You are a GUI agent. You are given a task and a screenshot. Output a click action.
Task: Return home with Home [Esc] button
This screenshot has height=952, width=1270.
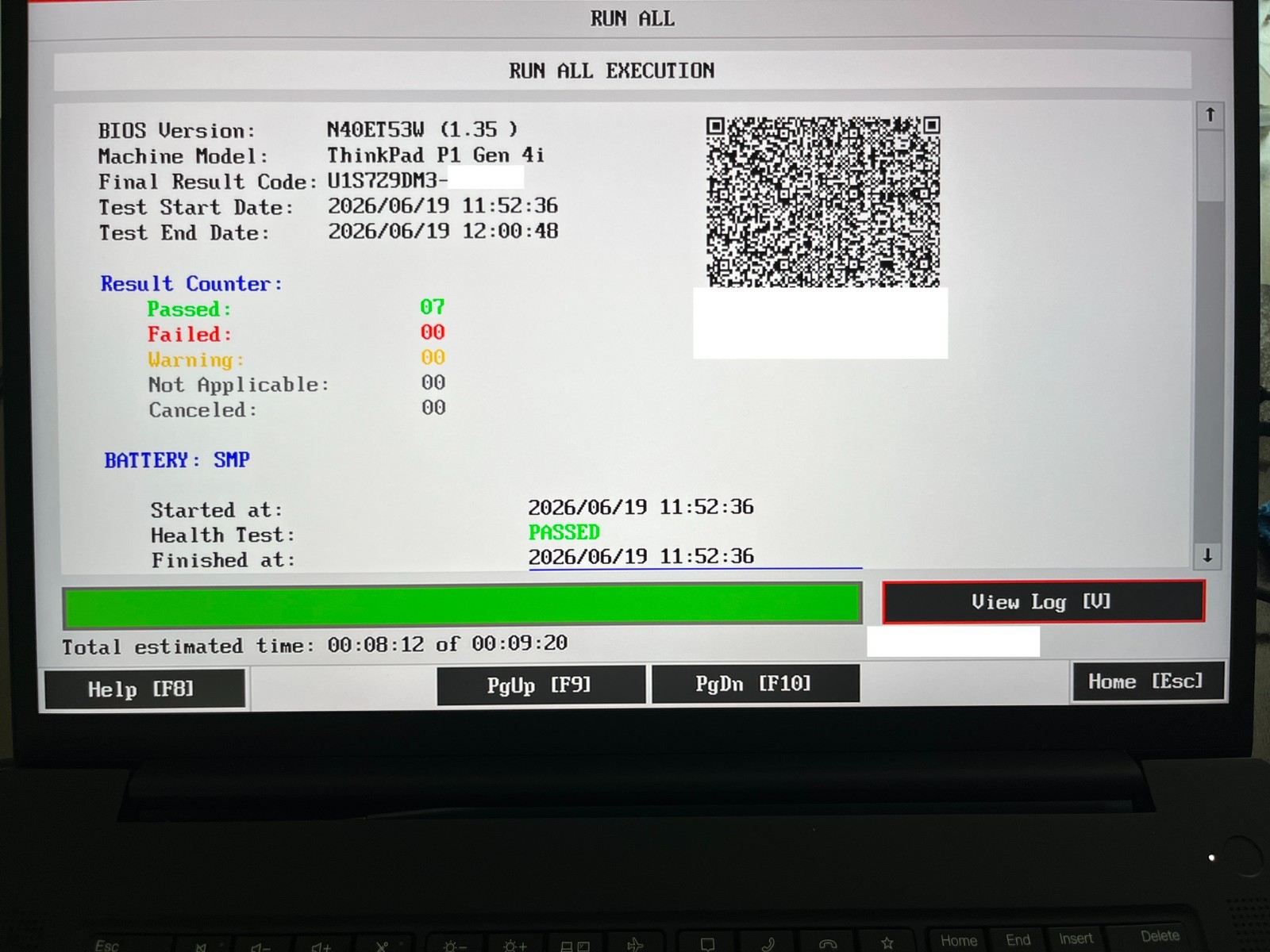(1148, 681)
